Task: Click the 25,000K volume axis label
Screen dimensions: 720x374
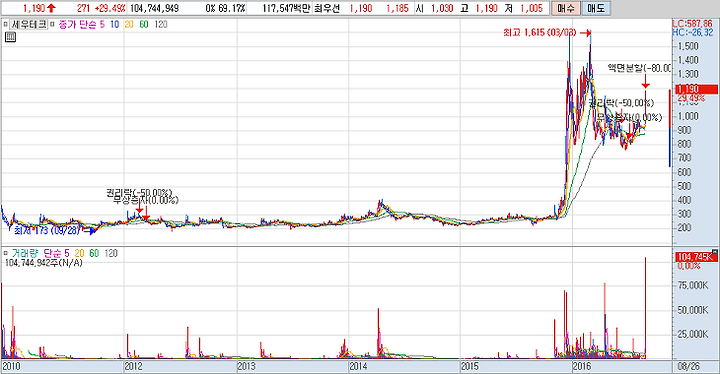Action: (692, 334)
